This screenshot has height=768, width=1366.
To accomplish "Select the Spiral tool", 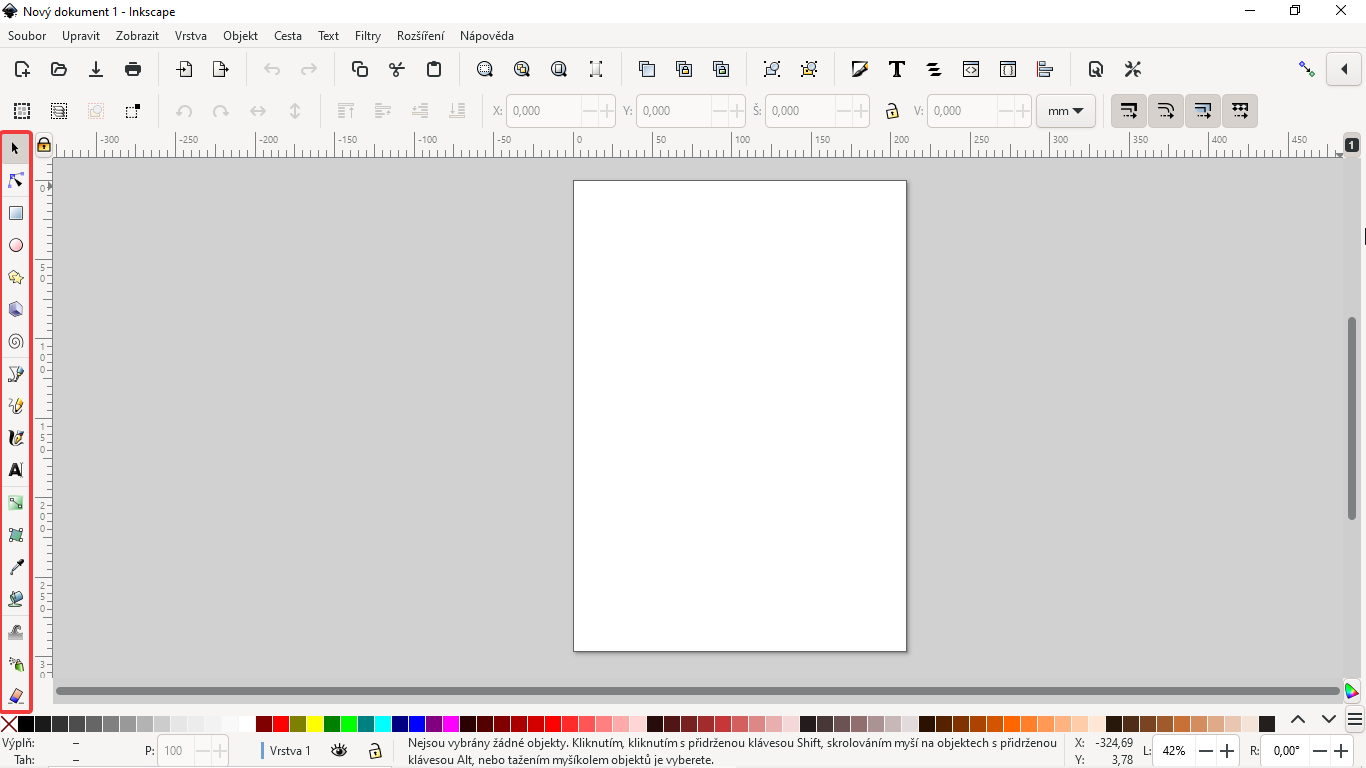I will pos(16,341).
